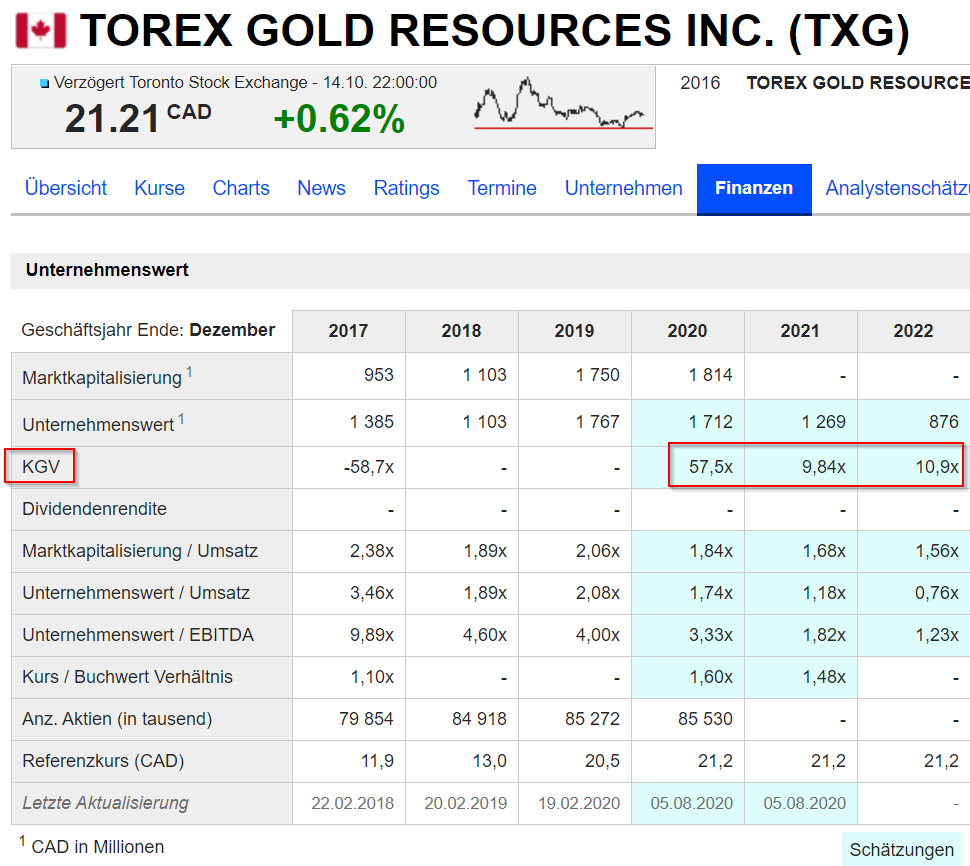Click the 2016 TOREX GOLD RESOURCES headline
The height and width of the screenshot is (866, 970).
[x=825, y=83]
